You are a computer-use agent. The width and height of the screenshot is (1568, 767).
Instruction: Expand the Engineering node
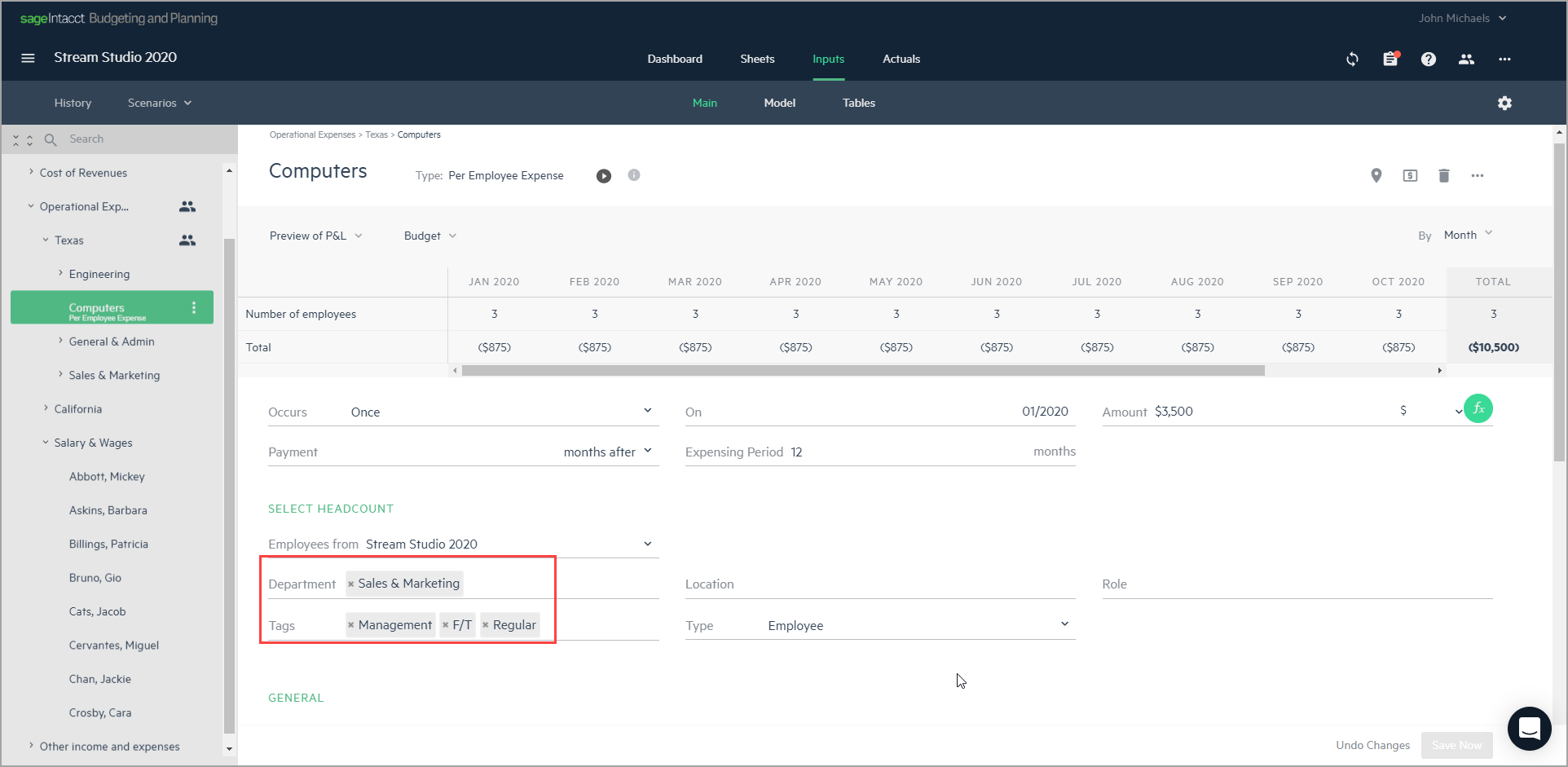pos(60,273)
